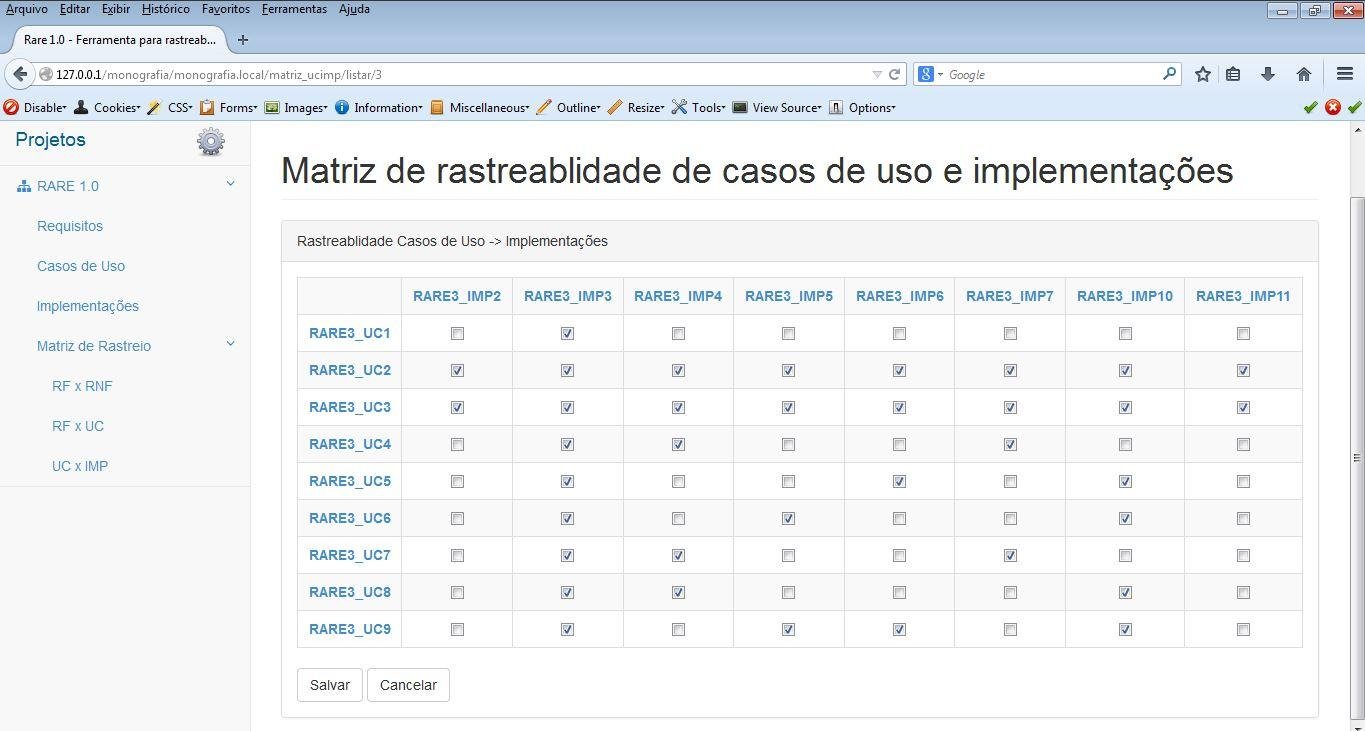Click the red X status icon on developer toolbar
This screenshot has height=731, width=1365.
point(1332,107)
